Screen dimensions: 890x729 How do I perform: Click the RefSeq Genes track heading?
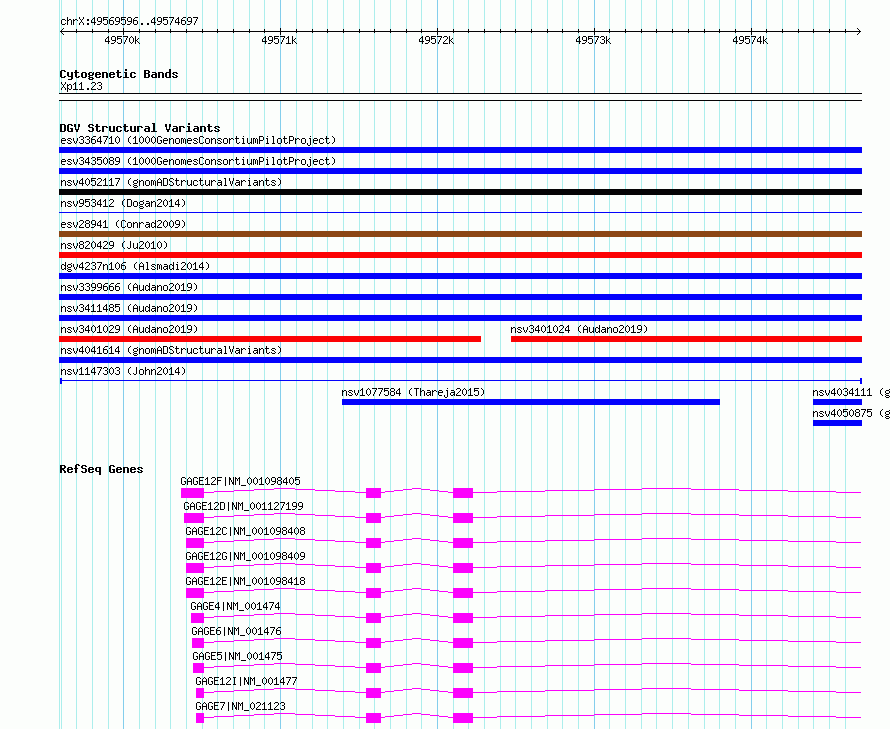pyautogui.click(x=101, y=469)
